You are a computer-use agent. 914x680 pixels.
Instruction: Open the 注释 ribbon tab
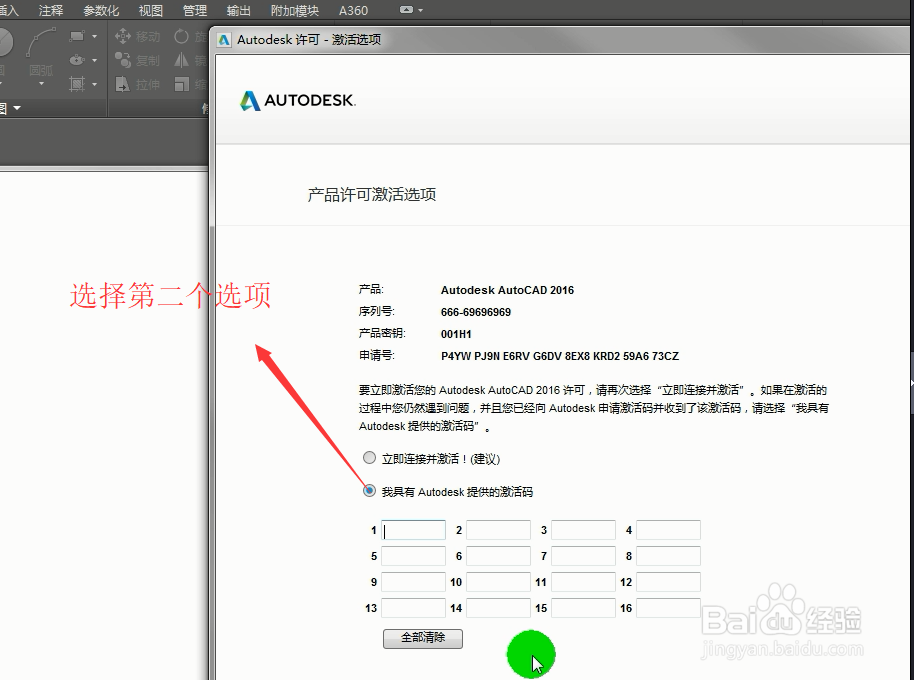(51, 10)
